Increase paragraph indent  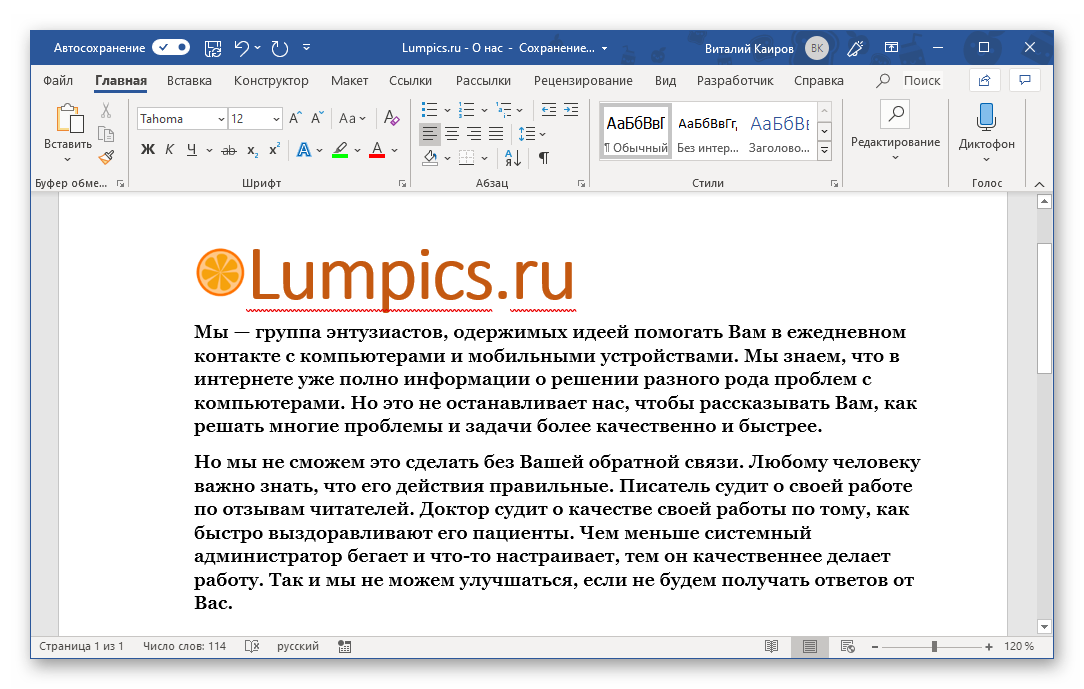[571, 110]
